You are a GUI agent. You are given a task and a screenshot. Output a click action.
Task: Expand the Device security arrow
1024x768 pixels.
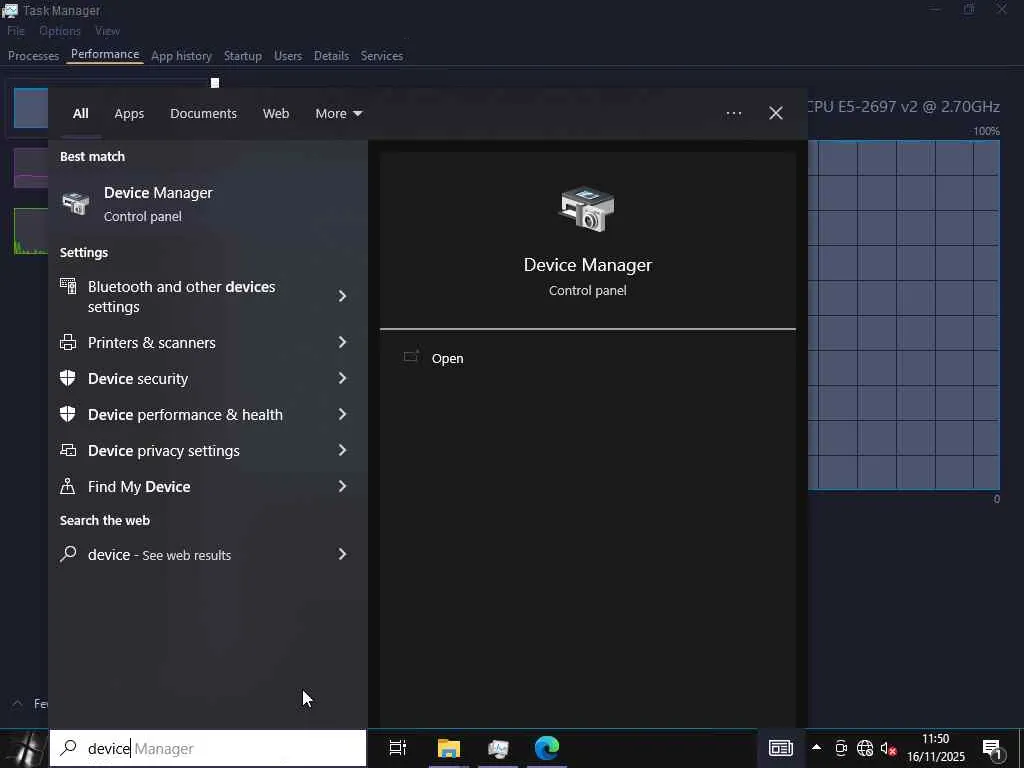[342, 378]
